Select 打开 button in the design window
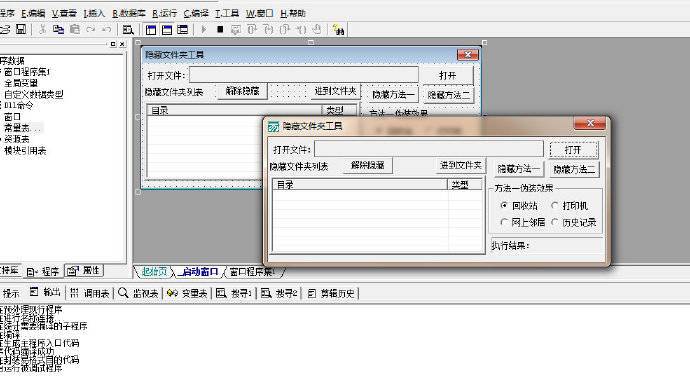This screenshot has height=379, width=690. pyautogui.click(x=448, y=75)
